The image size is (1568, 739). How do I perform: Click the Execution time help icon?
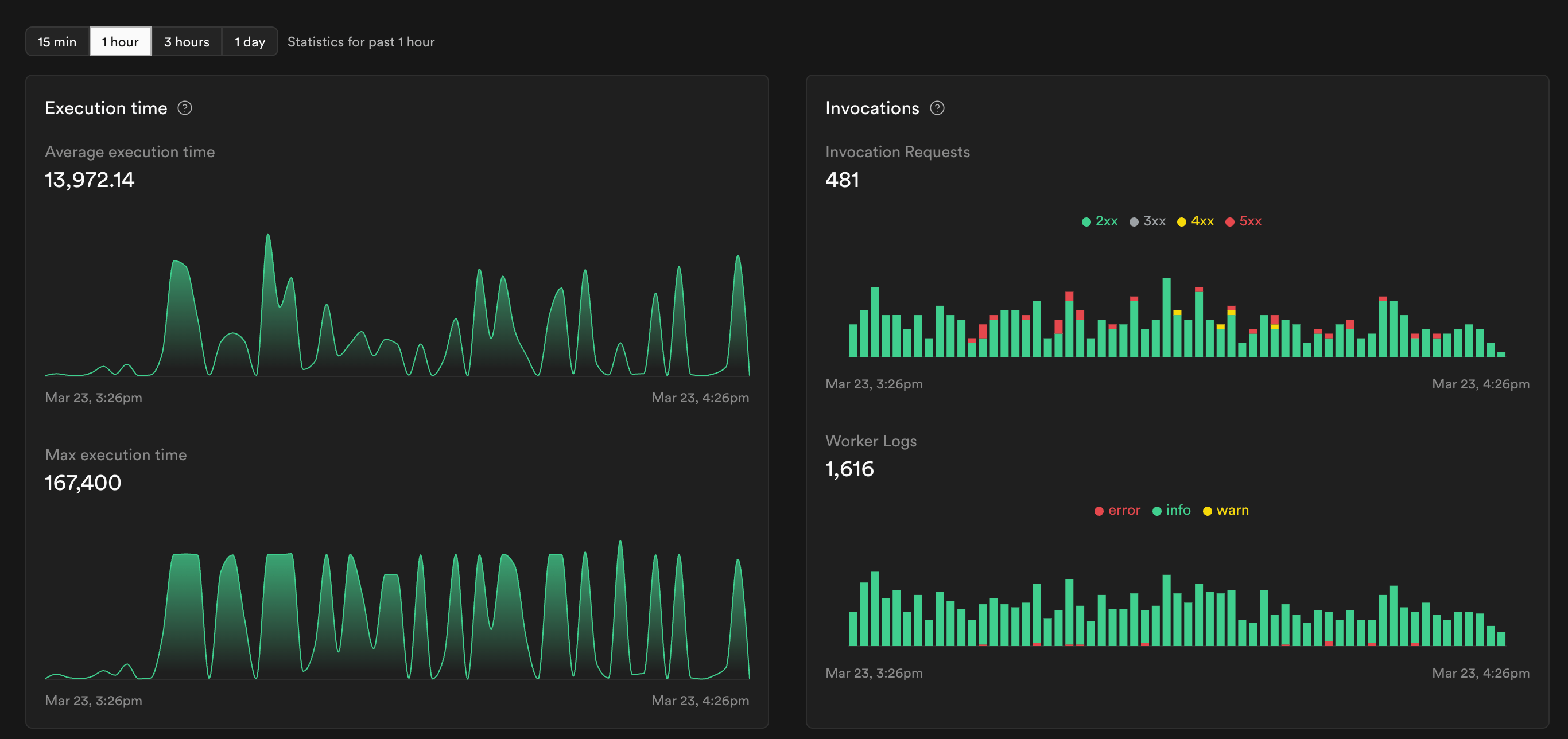point(184,108)
